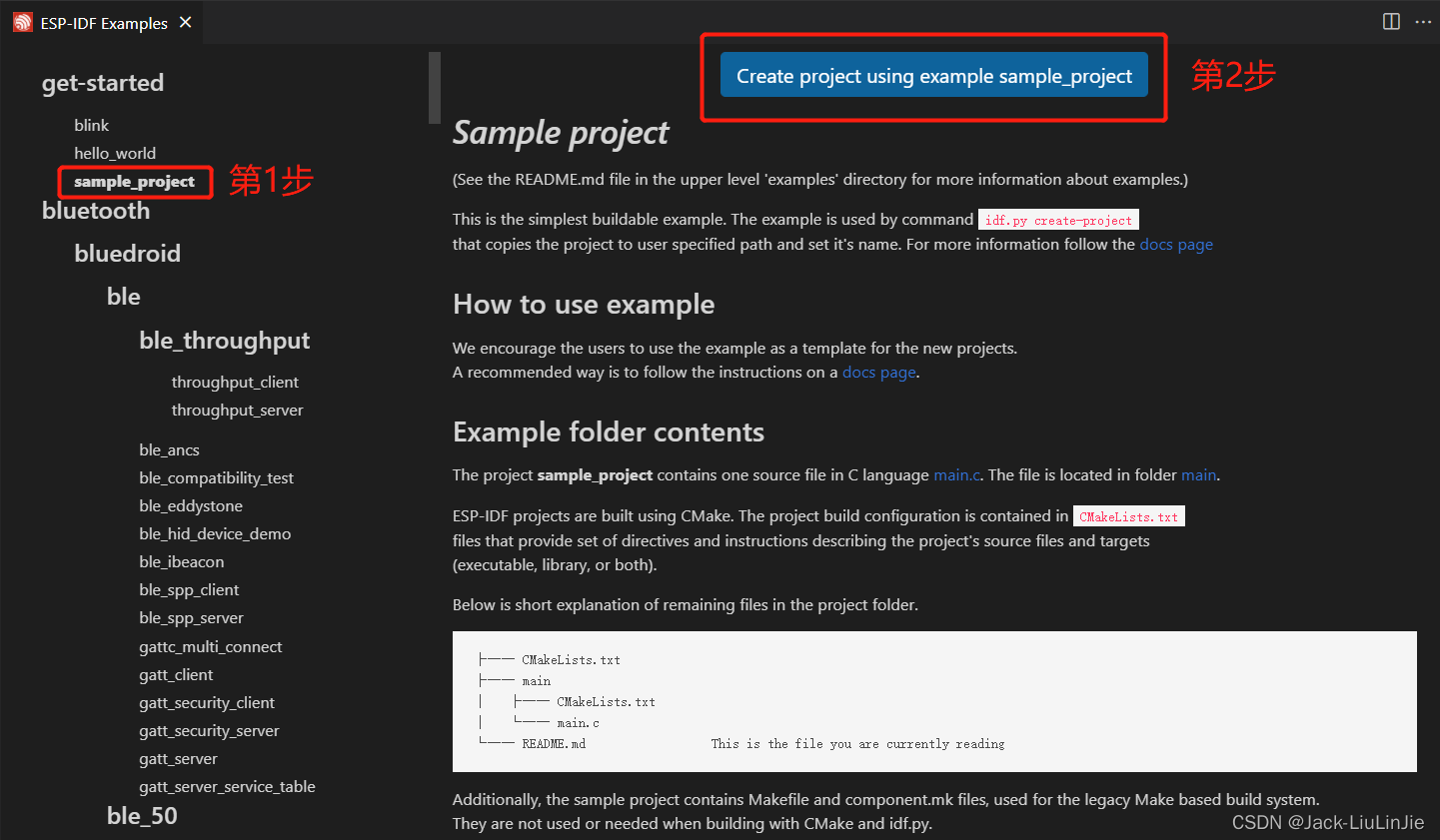Open the ble_eddystone example

coord(191,505)
